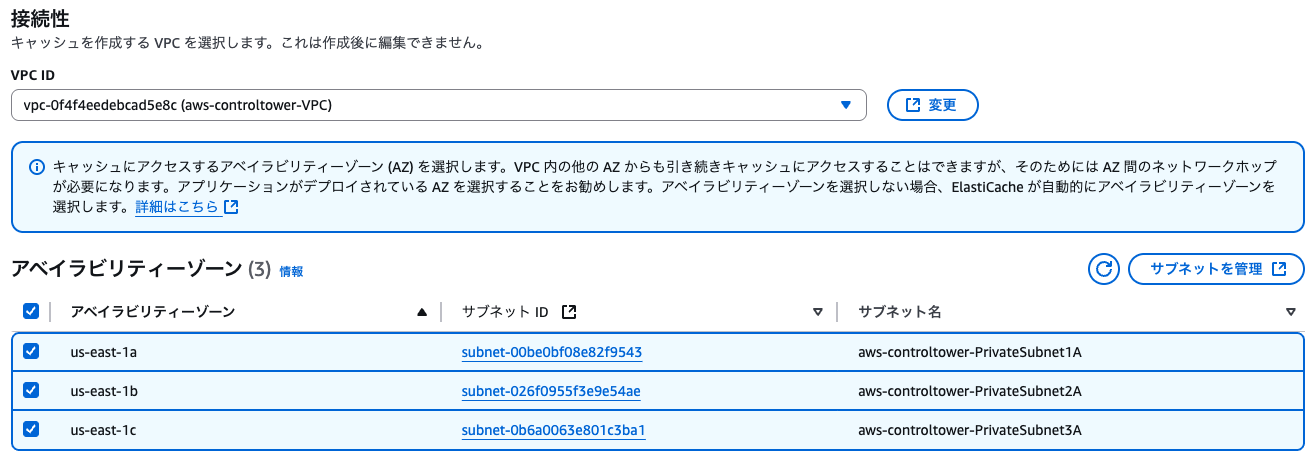Open subnet-00be0bf08e82f9543 link
This screenshot has height=467, width=1314.
click(552, 352)
